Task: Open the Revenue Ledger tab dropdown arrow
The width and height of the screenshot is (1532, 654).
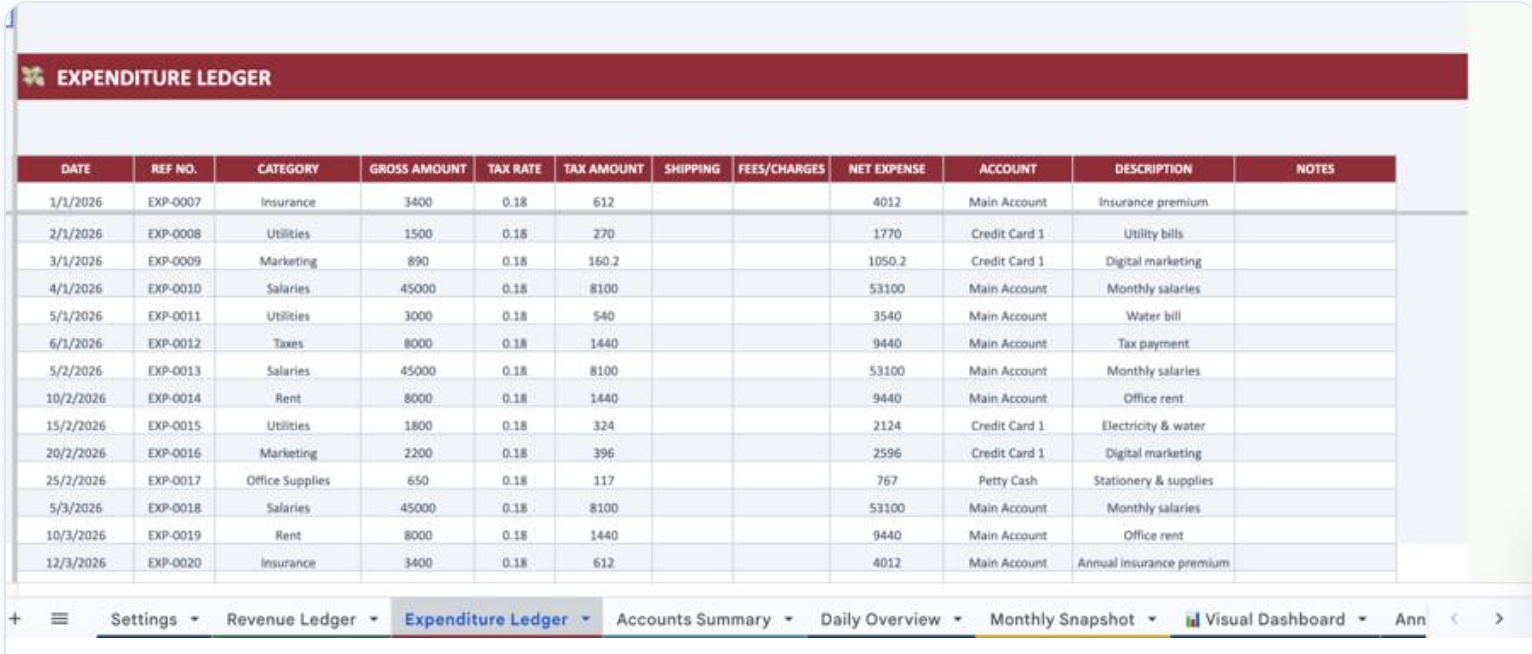Action: coord(374,620)
